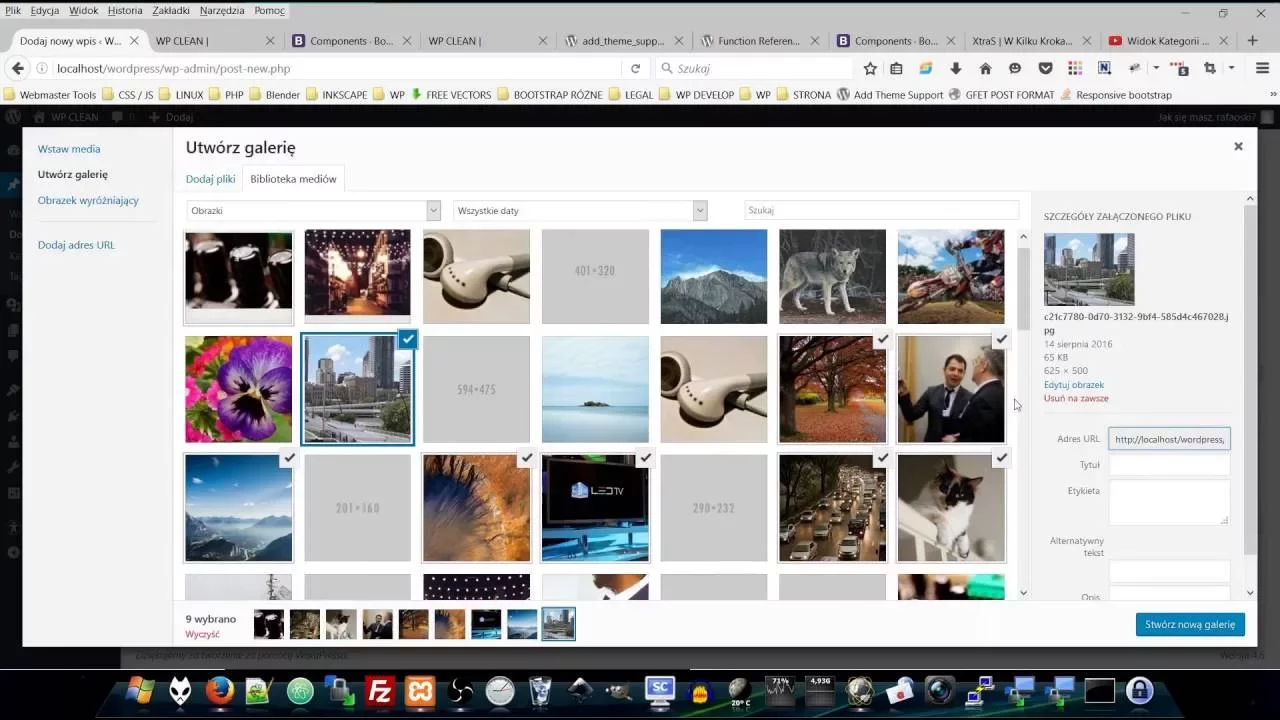Open the Zakładki menu

(x=171, y=10)
